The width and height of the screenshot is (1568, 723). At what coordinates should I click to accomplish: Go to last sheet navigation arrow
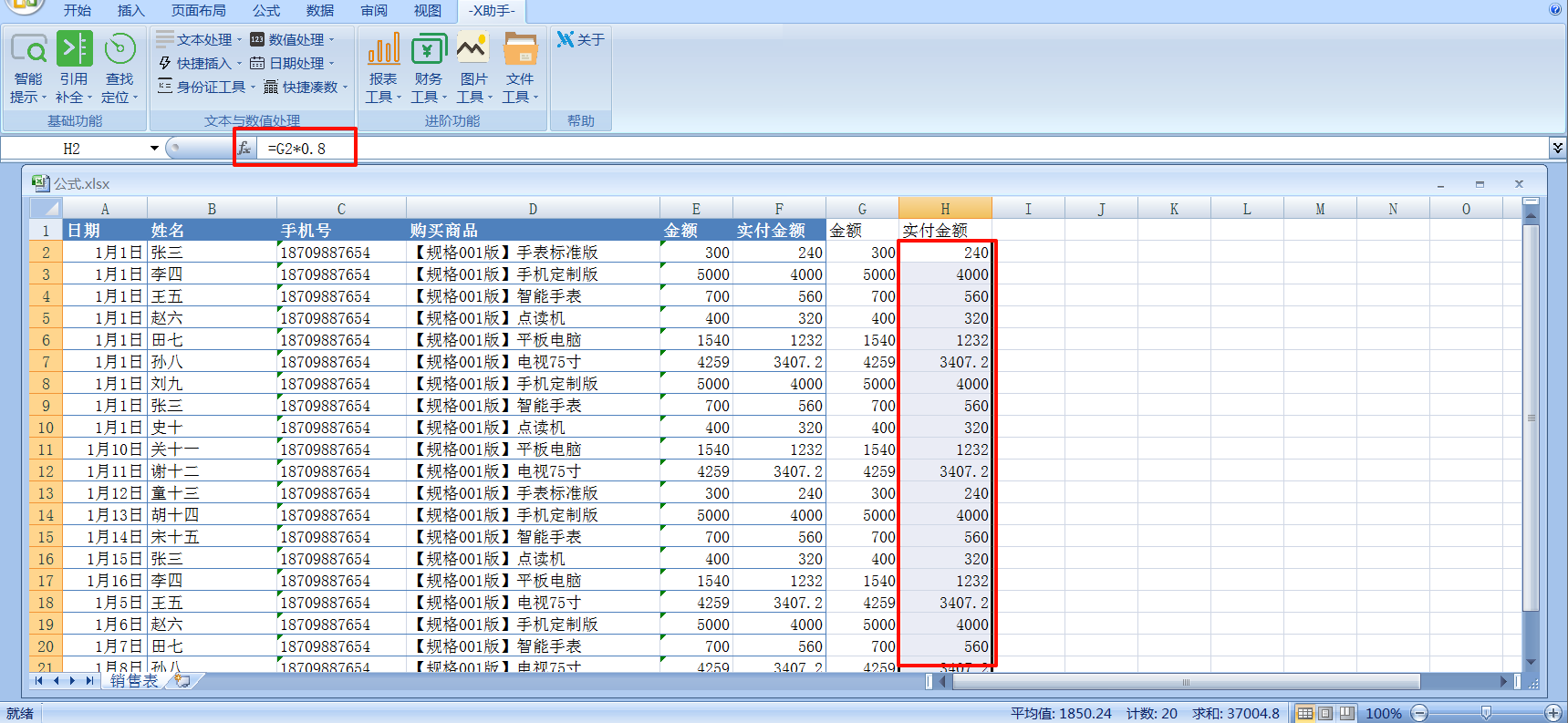(x=88, y=681)
